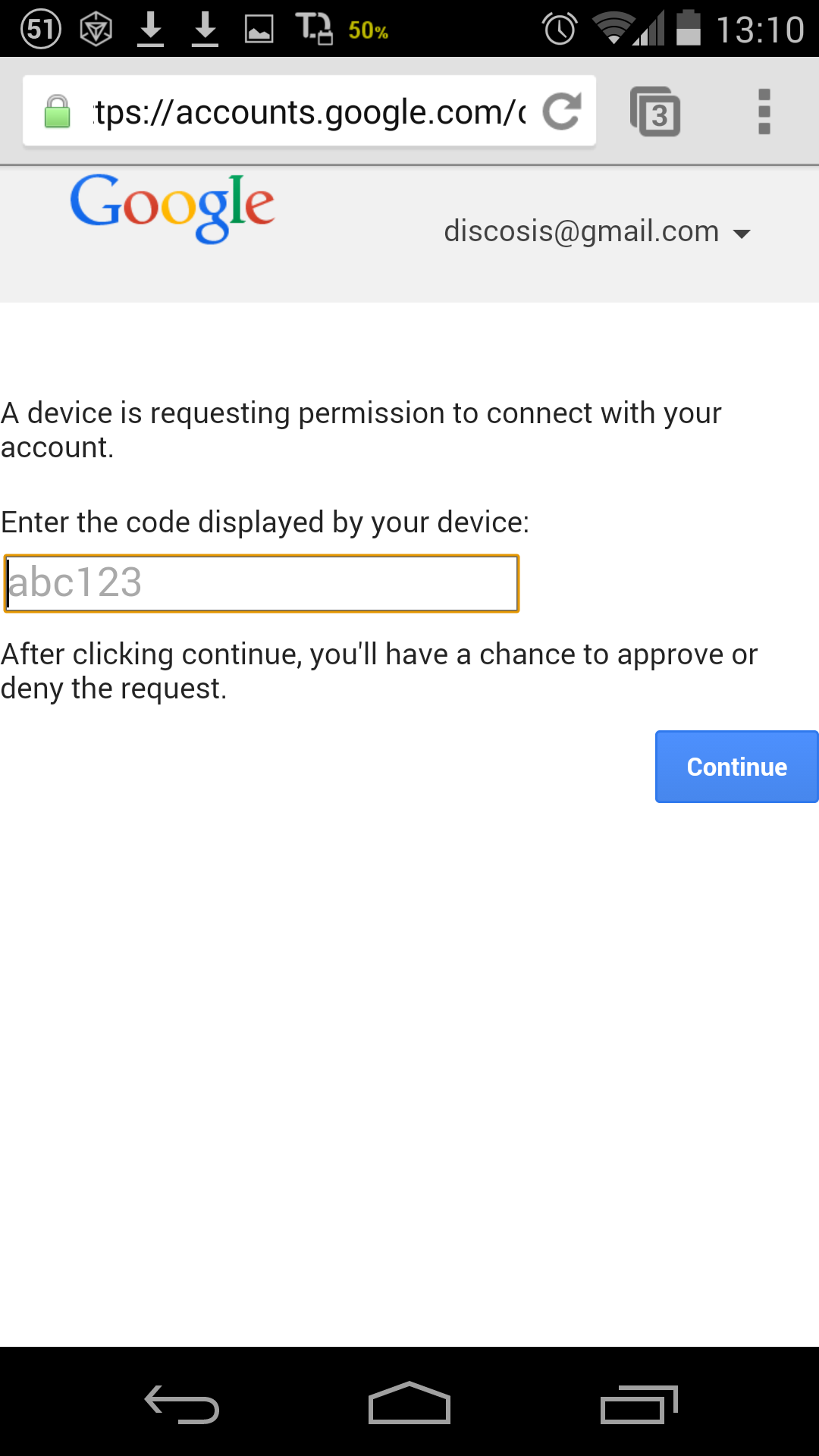The image size is (819, 1456).
Task: Tap the Wi-Fi signal status icon
Action: [613, 29]
